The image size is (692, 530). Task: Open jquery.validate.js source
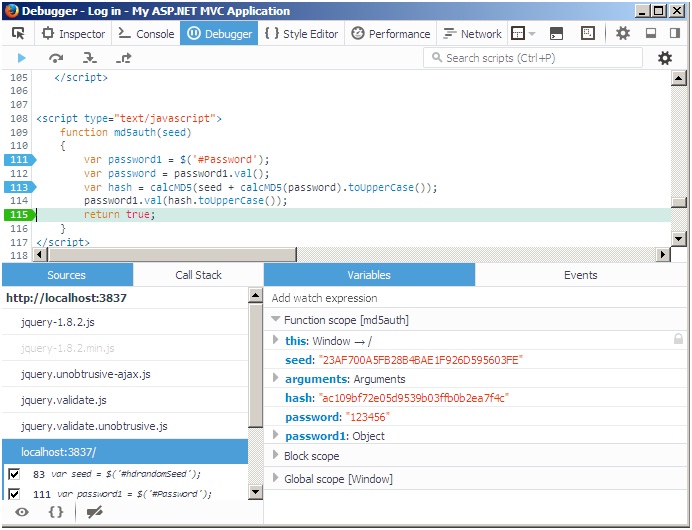[125, 400]
